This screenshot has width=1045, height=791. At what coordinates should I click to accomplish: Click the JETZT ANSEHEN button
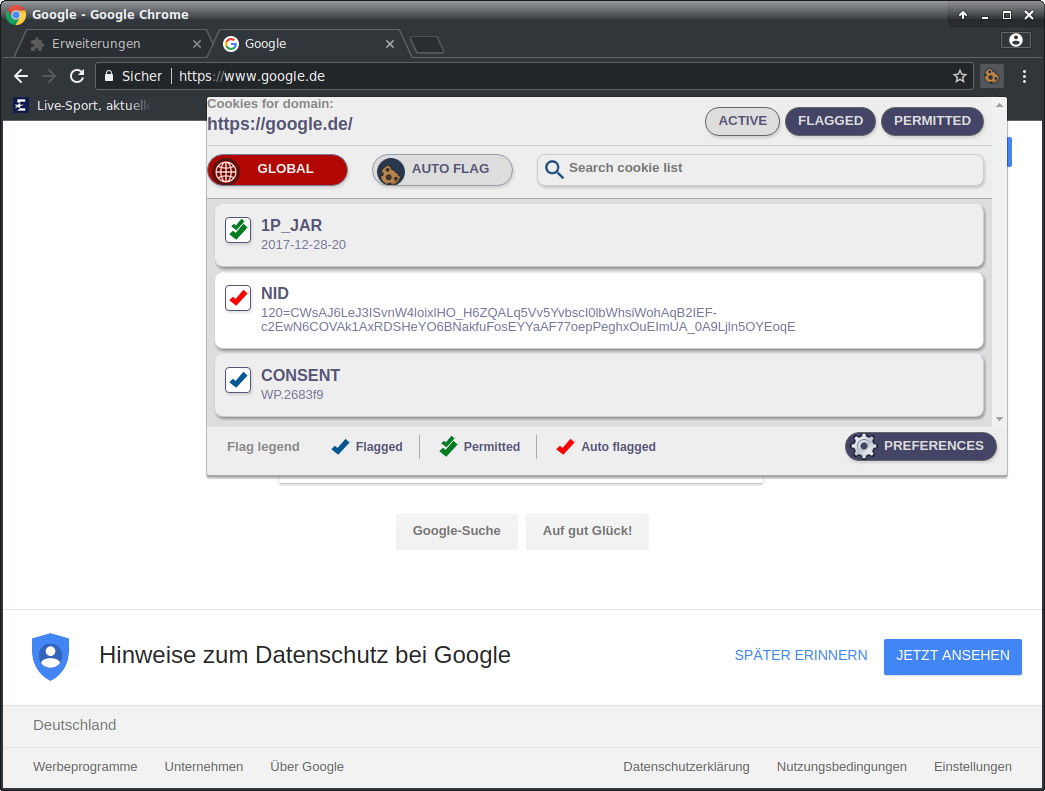click(952, 656)
